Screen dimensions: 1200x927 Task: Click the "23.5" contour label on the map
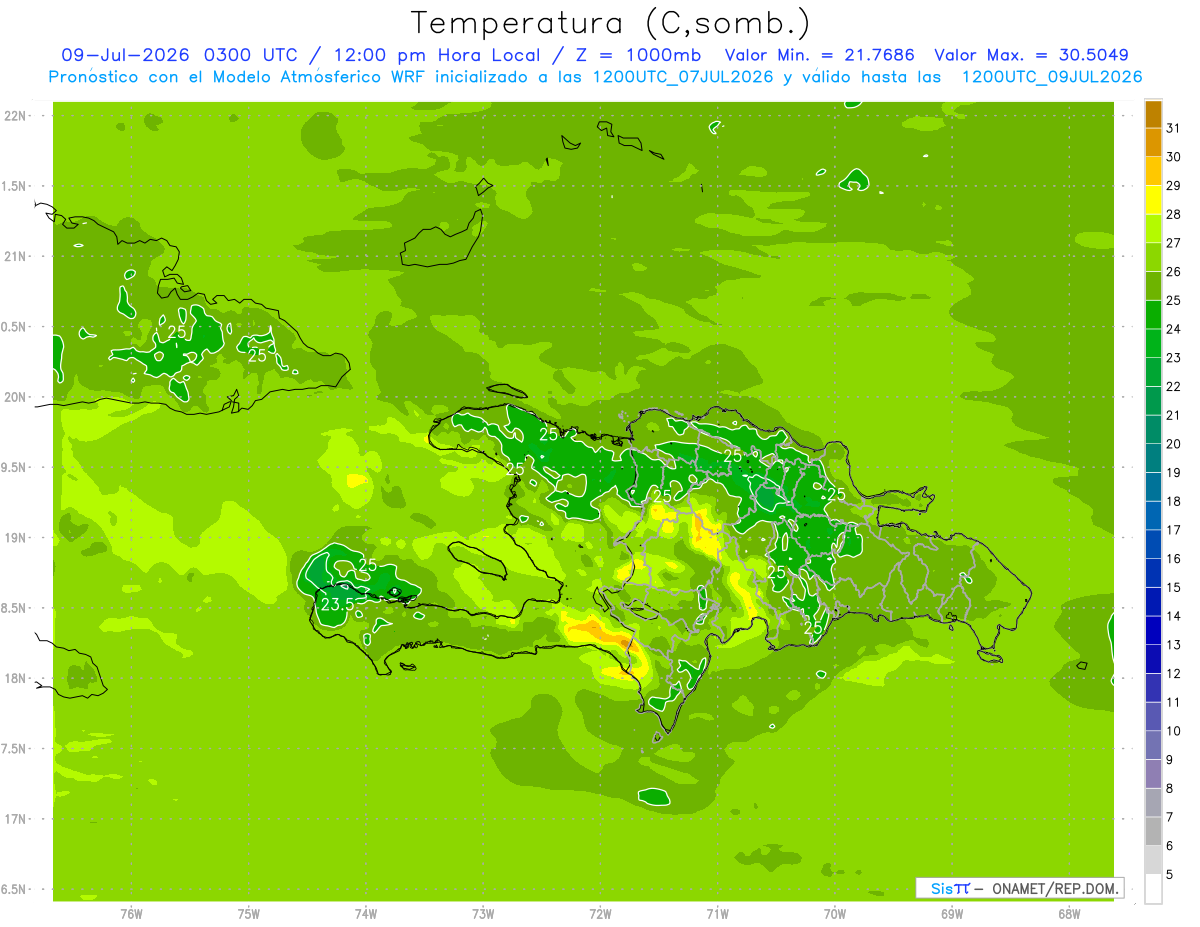(336, 604)
